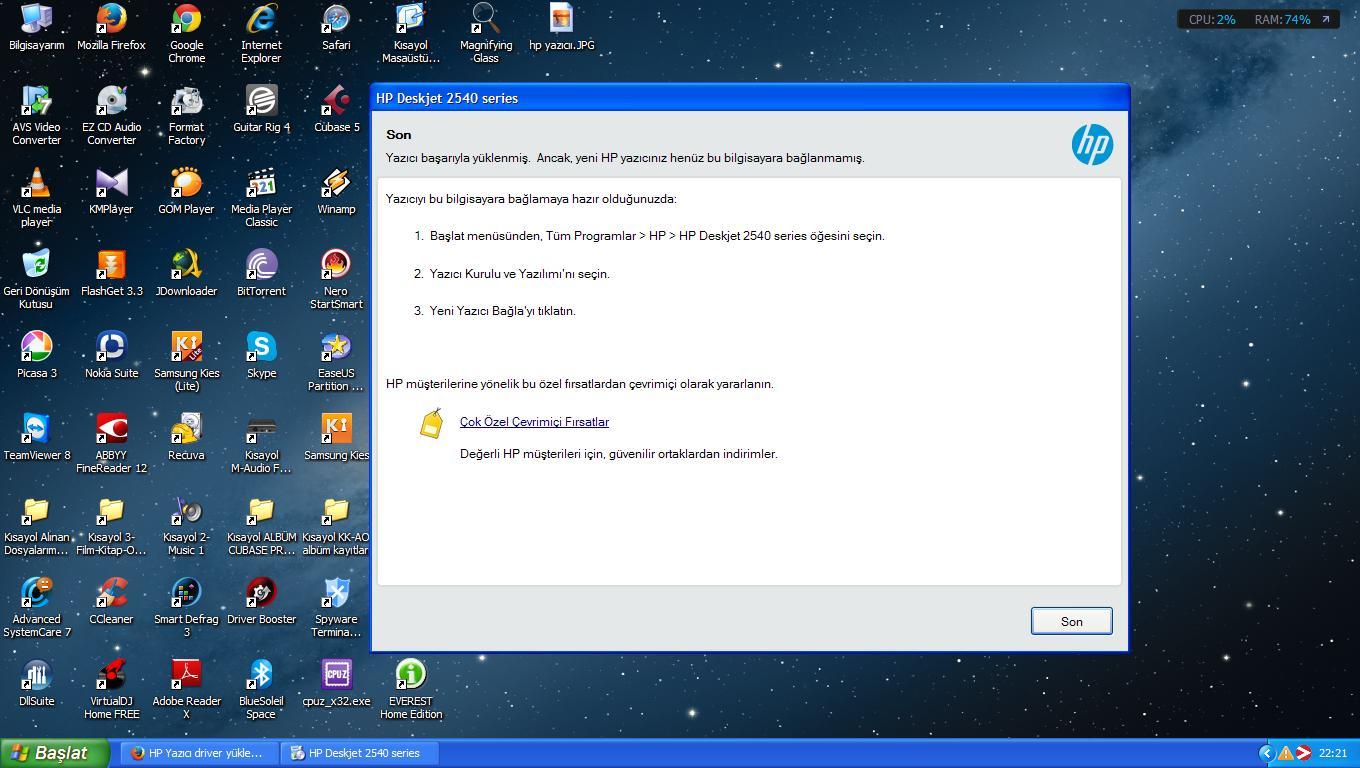1360x768 pixels.
Task: Select the Internet Explorer desktop icon
Action: tap(261, 33)
